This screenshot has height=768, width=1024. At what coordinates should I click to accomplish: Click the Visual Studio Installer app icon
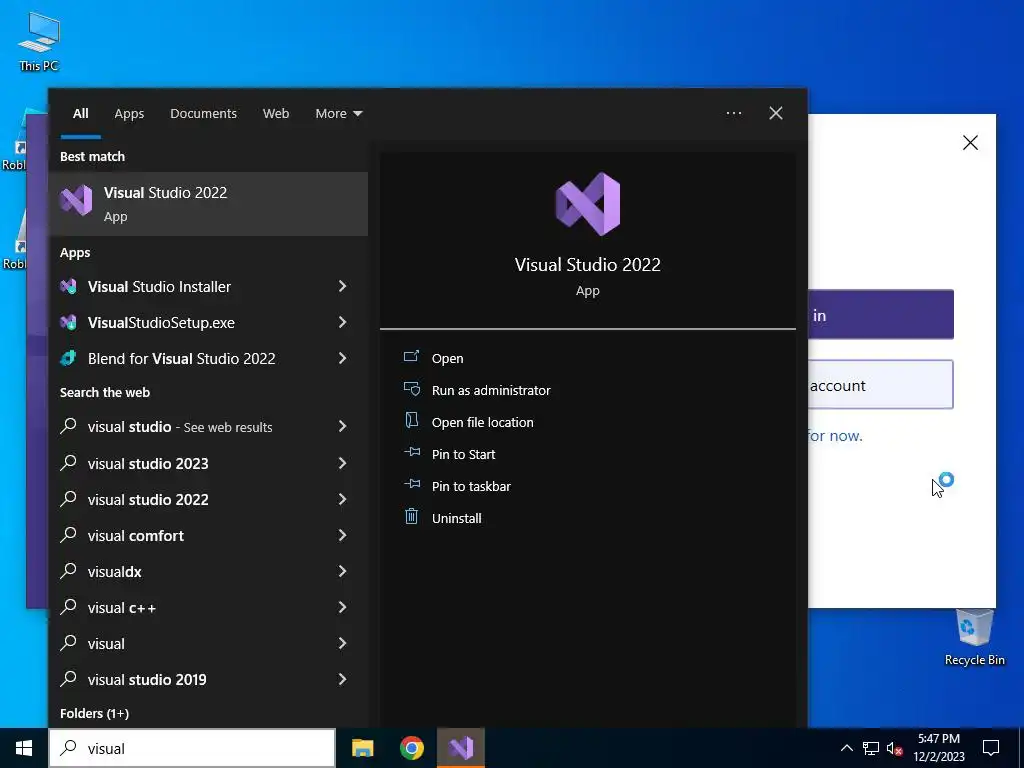(69, 287)
